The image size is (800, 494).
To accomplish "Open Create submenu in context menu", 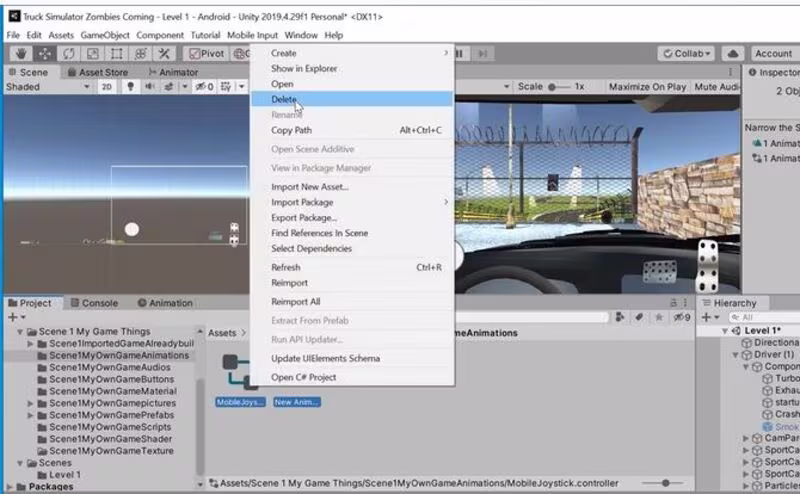I will (x=352, y=53).
